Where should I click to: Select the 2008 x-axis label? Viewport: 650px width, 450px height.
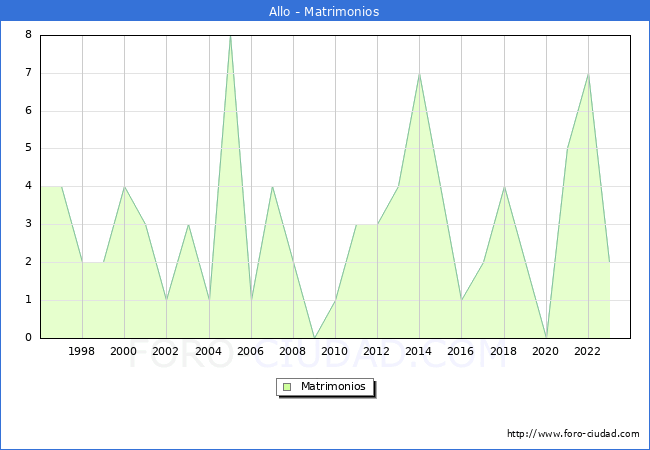293,351
